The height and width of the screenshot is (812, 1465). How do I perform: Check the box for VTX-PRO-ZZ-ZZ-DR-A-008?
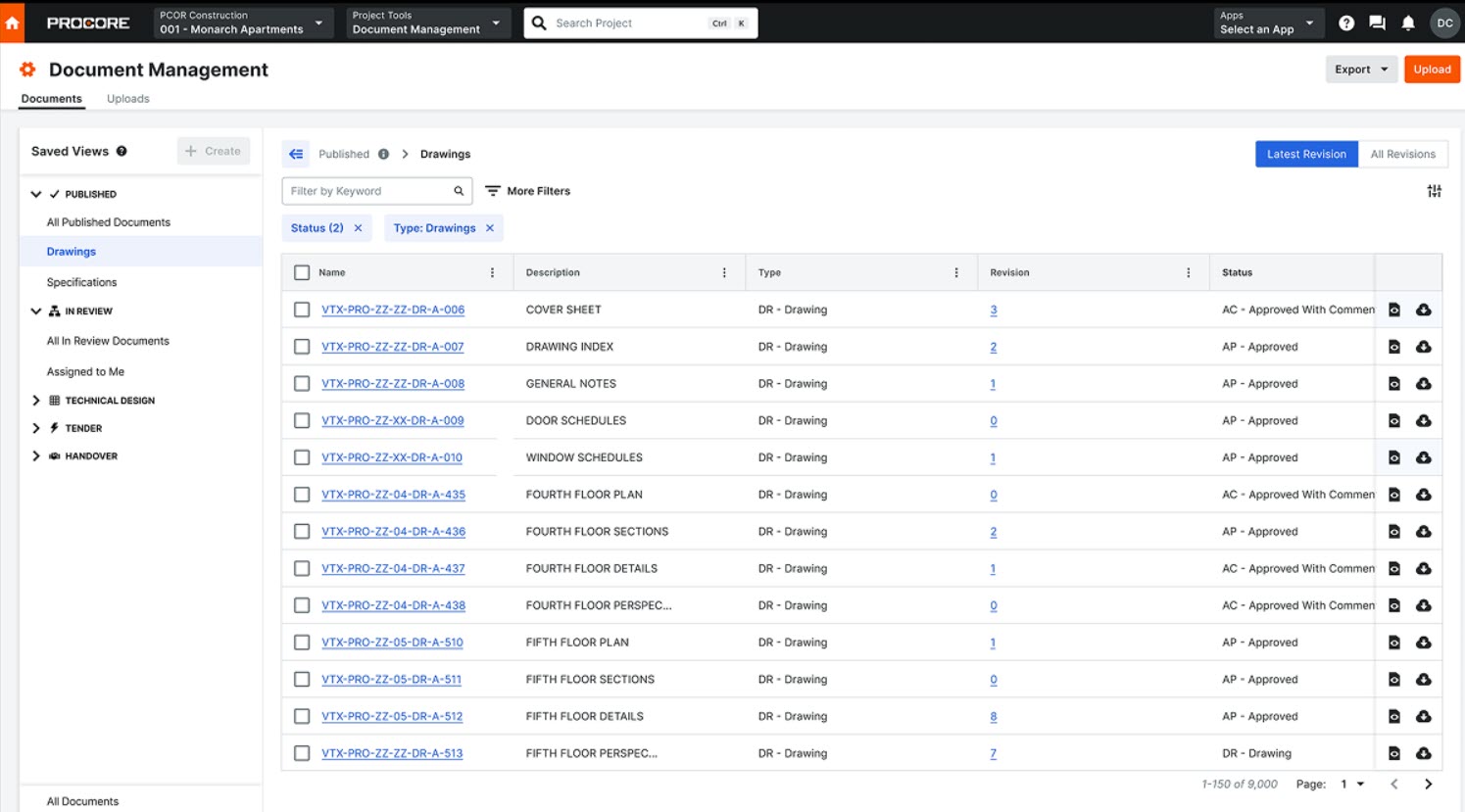pos(302,384)
